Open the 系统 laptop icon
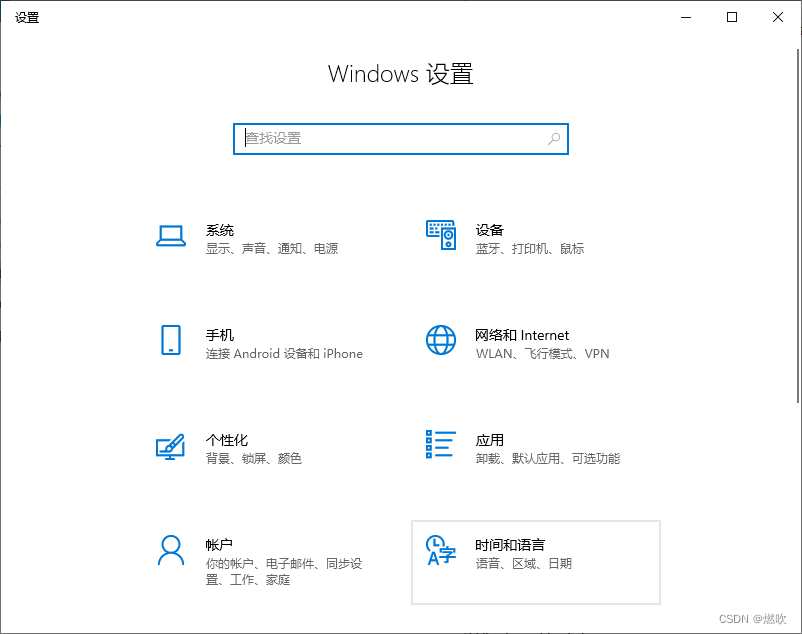The width and height of the screenshot is (802, 634). 171,236
